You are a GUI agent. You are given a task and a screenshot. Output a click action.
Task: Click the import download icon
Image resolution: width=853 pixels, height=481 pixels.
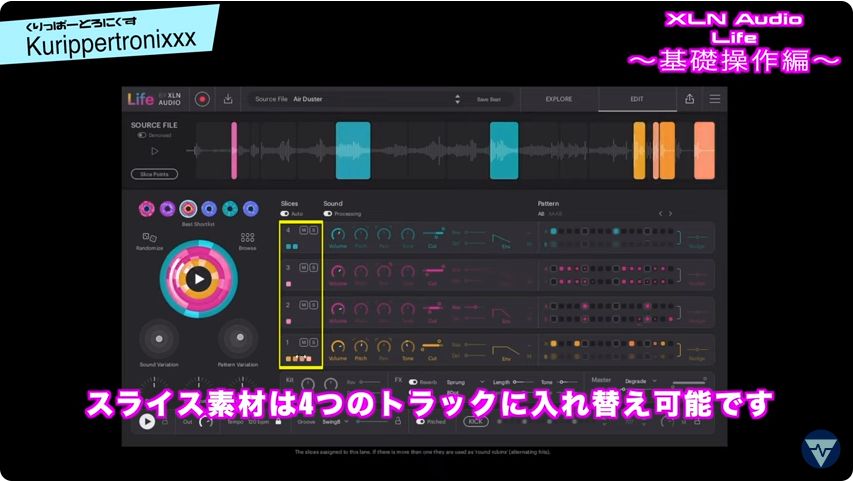pyautogui.click(x=228, y=99)
